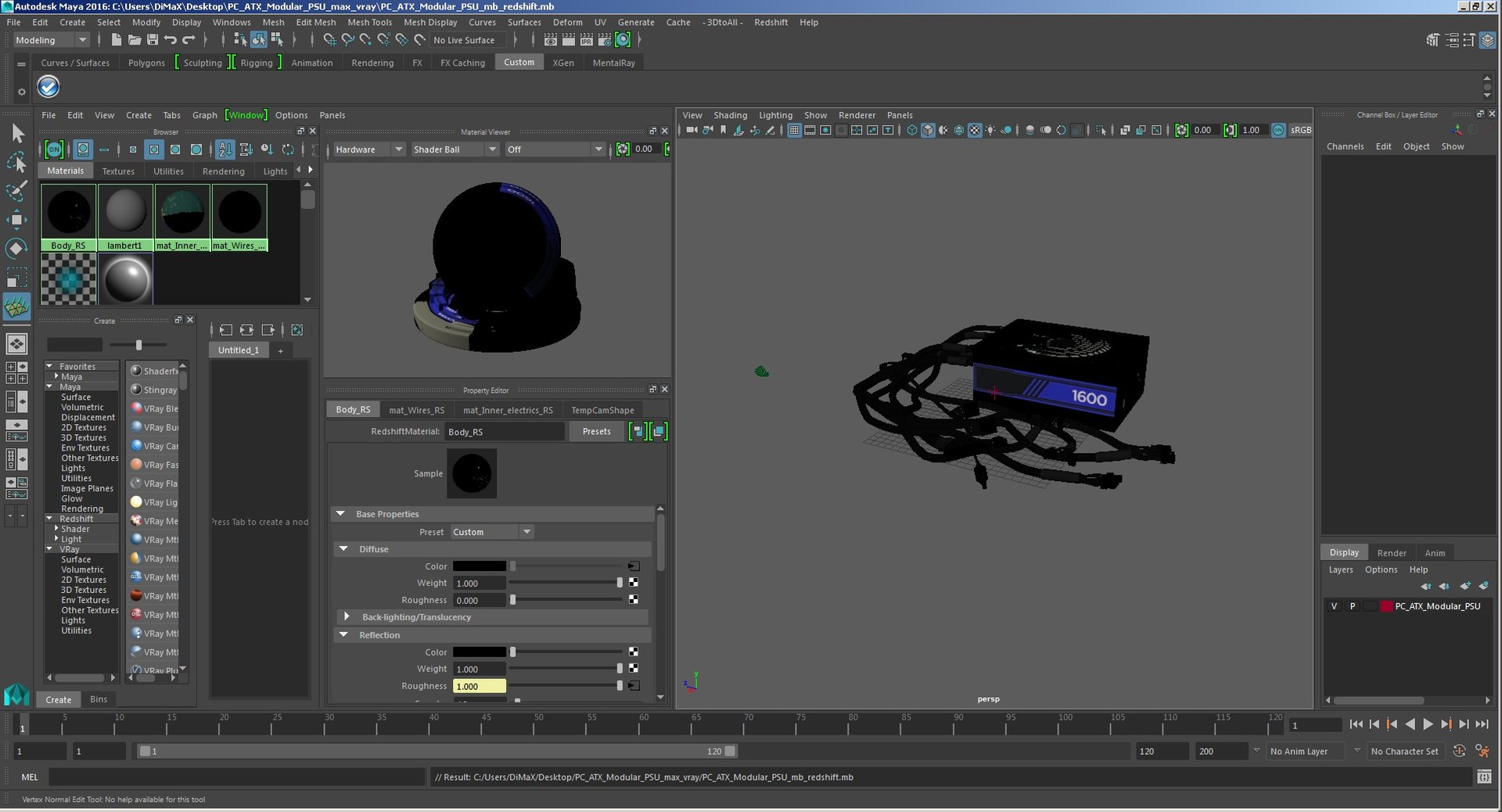Select the mat_Wires_RS property tab

click(x=416, y=410)
